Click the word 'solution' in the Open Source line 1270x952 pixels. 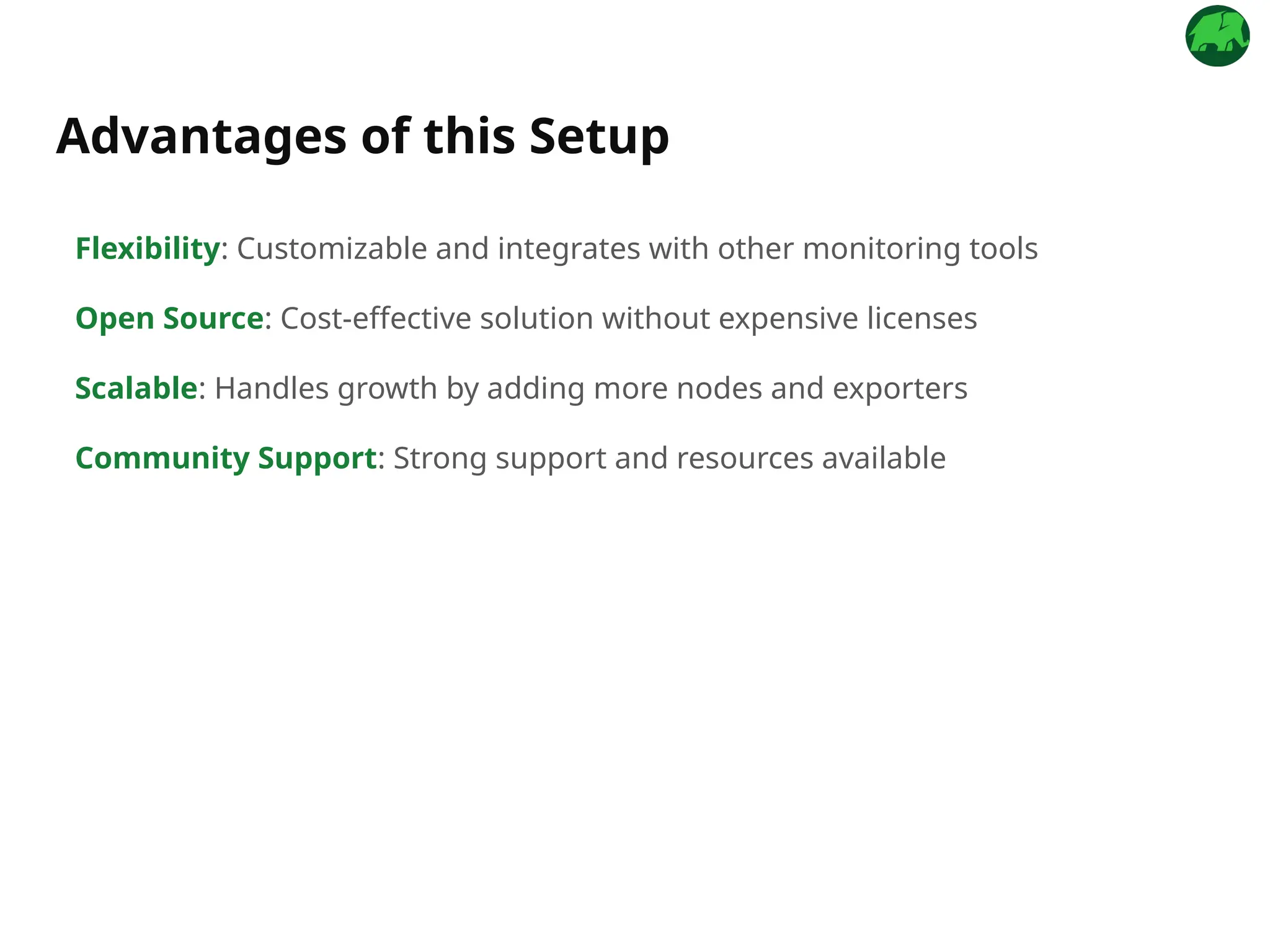click(536, 319)
